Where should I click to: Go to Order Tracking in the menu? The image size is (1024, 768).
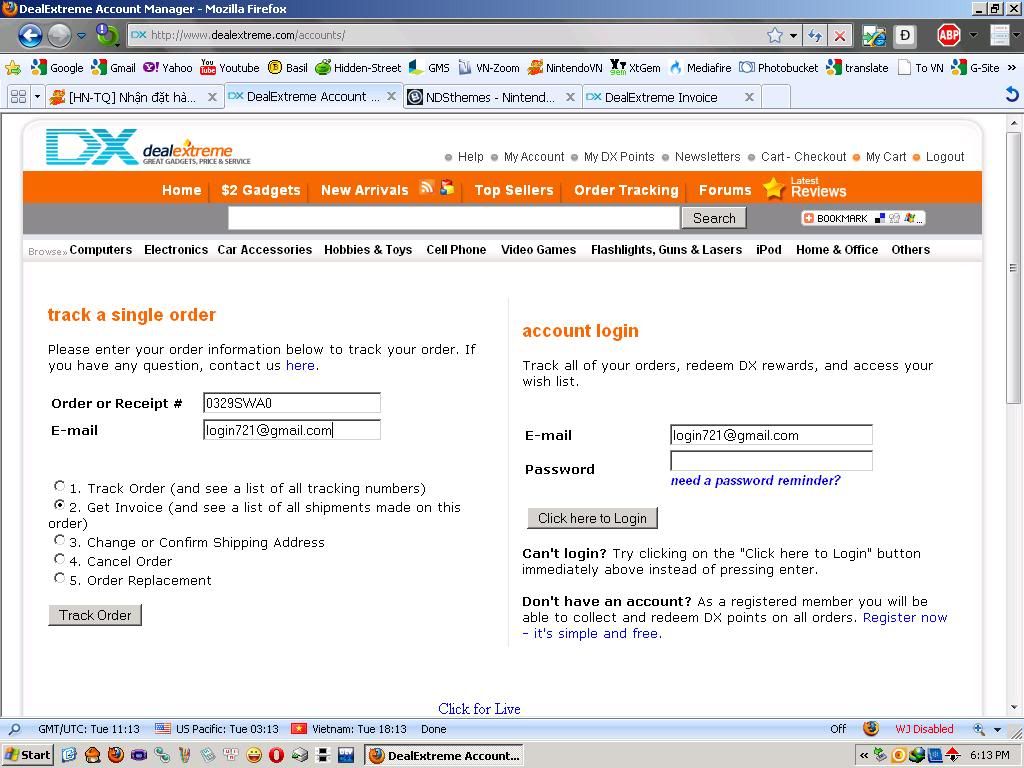tap(626, 190)
